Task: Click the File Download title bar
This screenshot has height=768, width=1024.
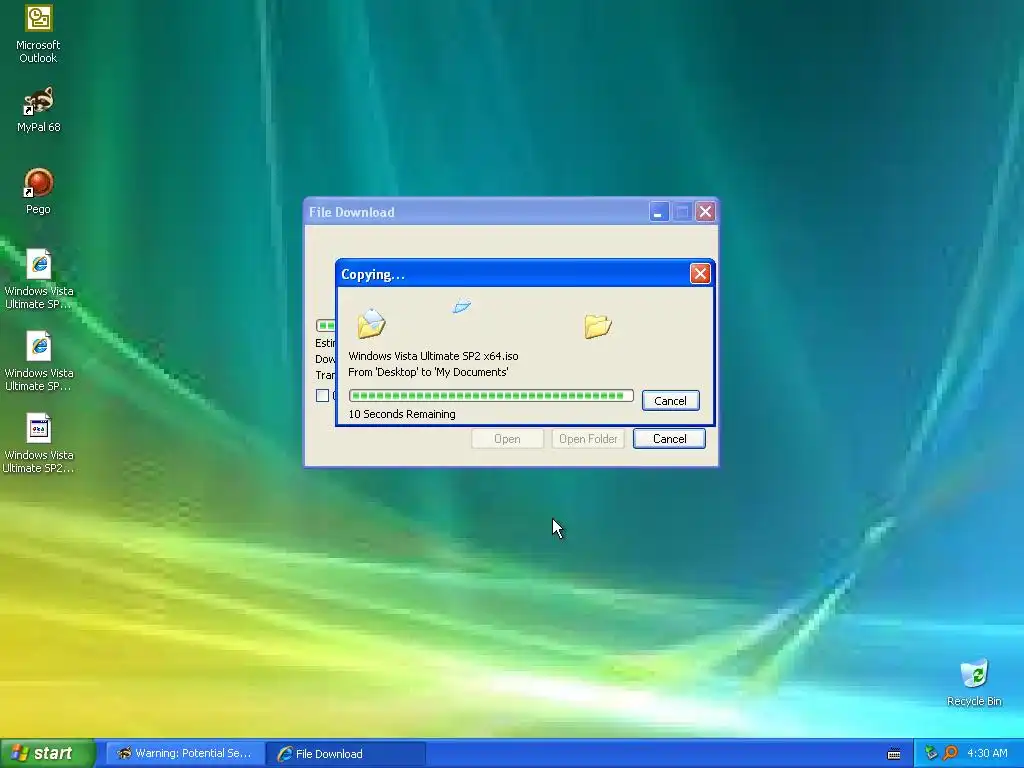Action: pyautogui.click(x=477, y=212)
